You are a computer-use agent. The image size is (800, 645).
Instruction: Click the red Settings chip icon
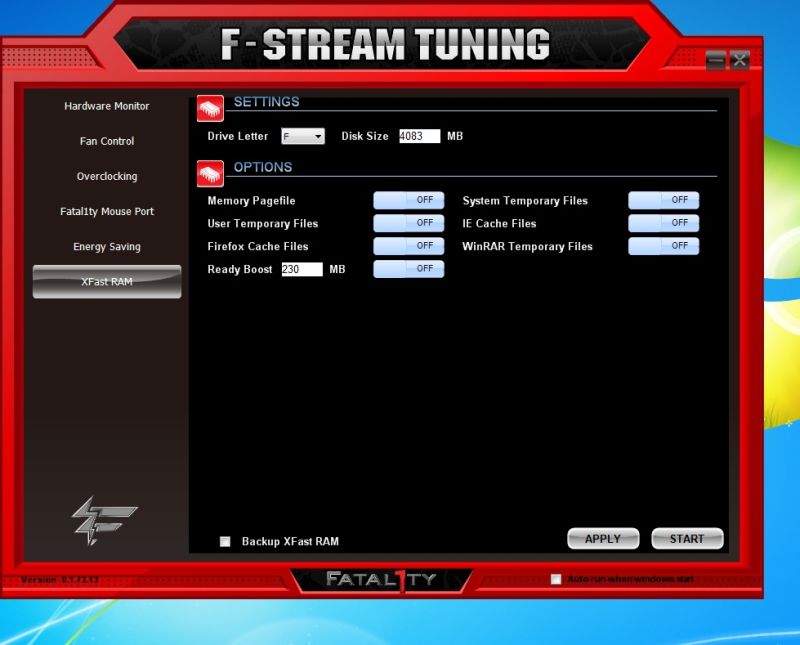point(210,108)
